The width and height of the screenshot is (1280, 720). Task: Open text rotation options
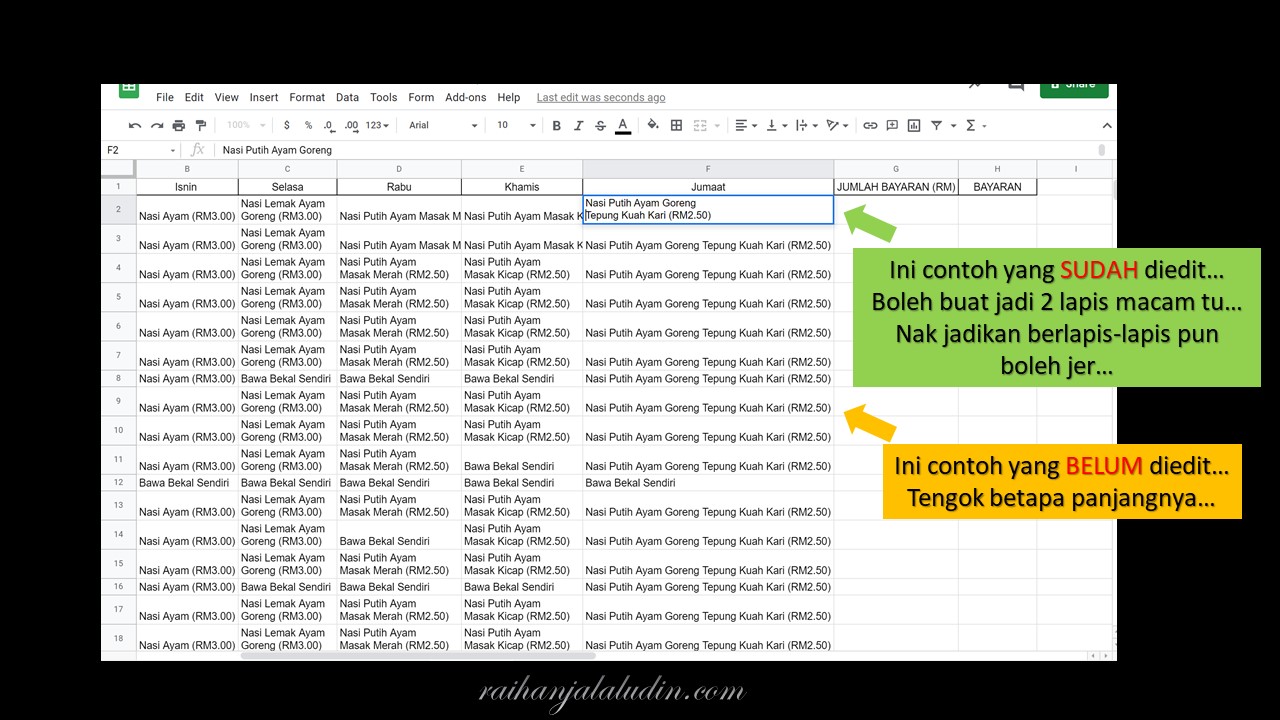tap(837, 126)
